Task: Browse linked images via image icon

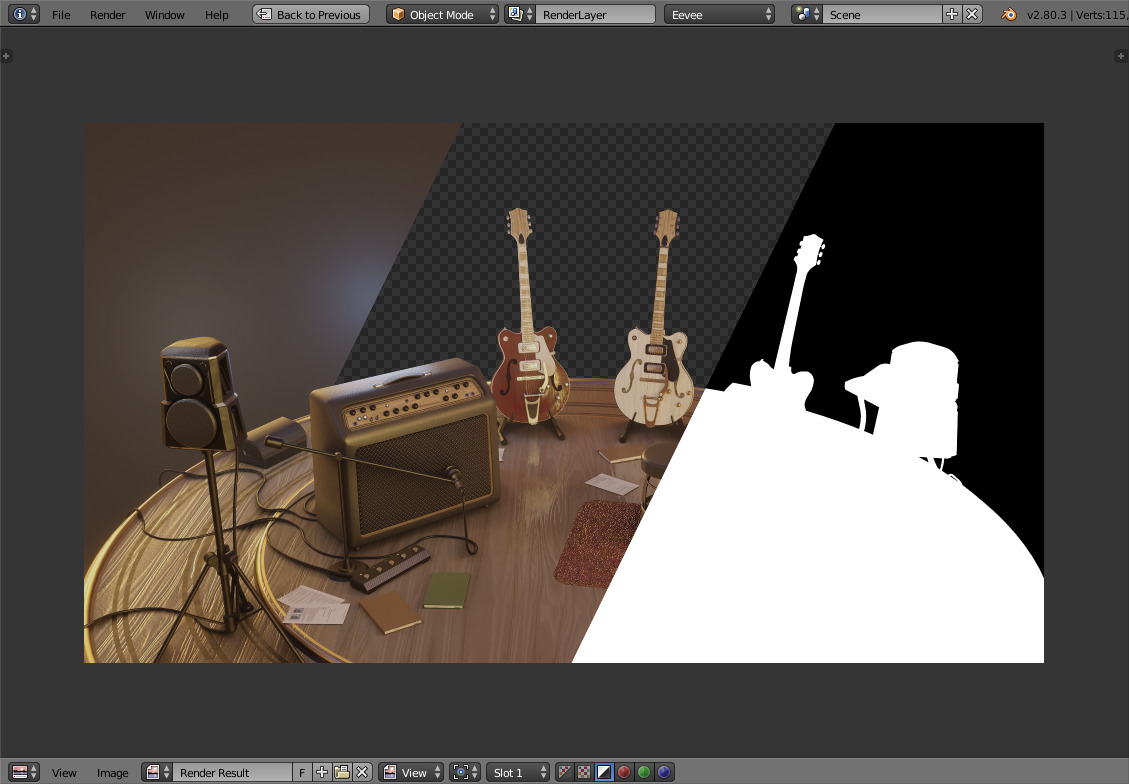Action: pyautogui.click(x=157, y=772)
